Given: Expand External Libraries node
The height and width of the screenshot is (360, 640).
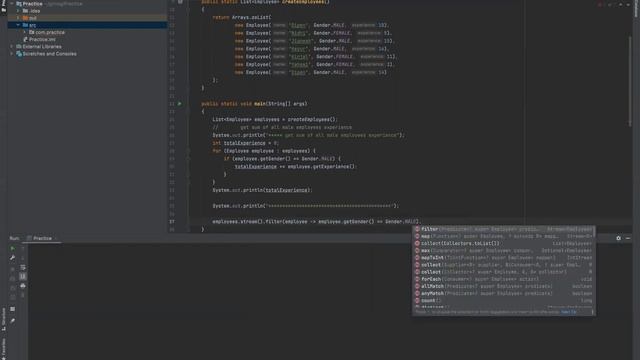Looking at the screenshot, I should coord(12,47).
